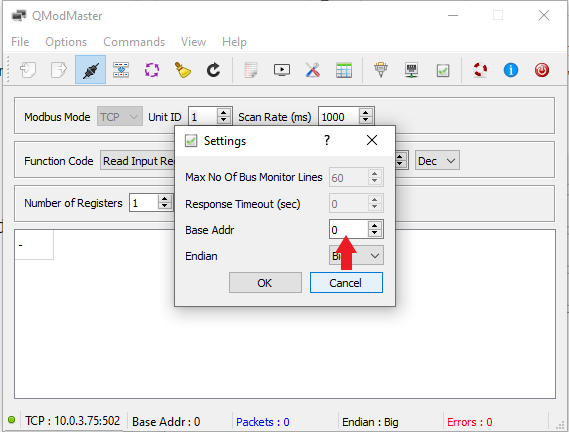Click the Load Session toolbar icon
Image resolution: width=569 pixels, height=432 pixels.
28,70
